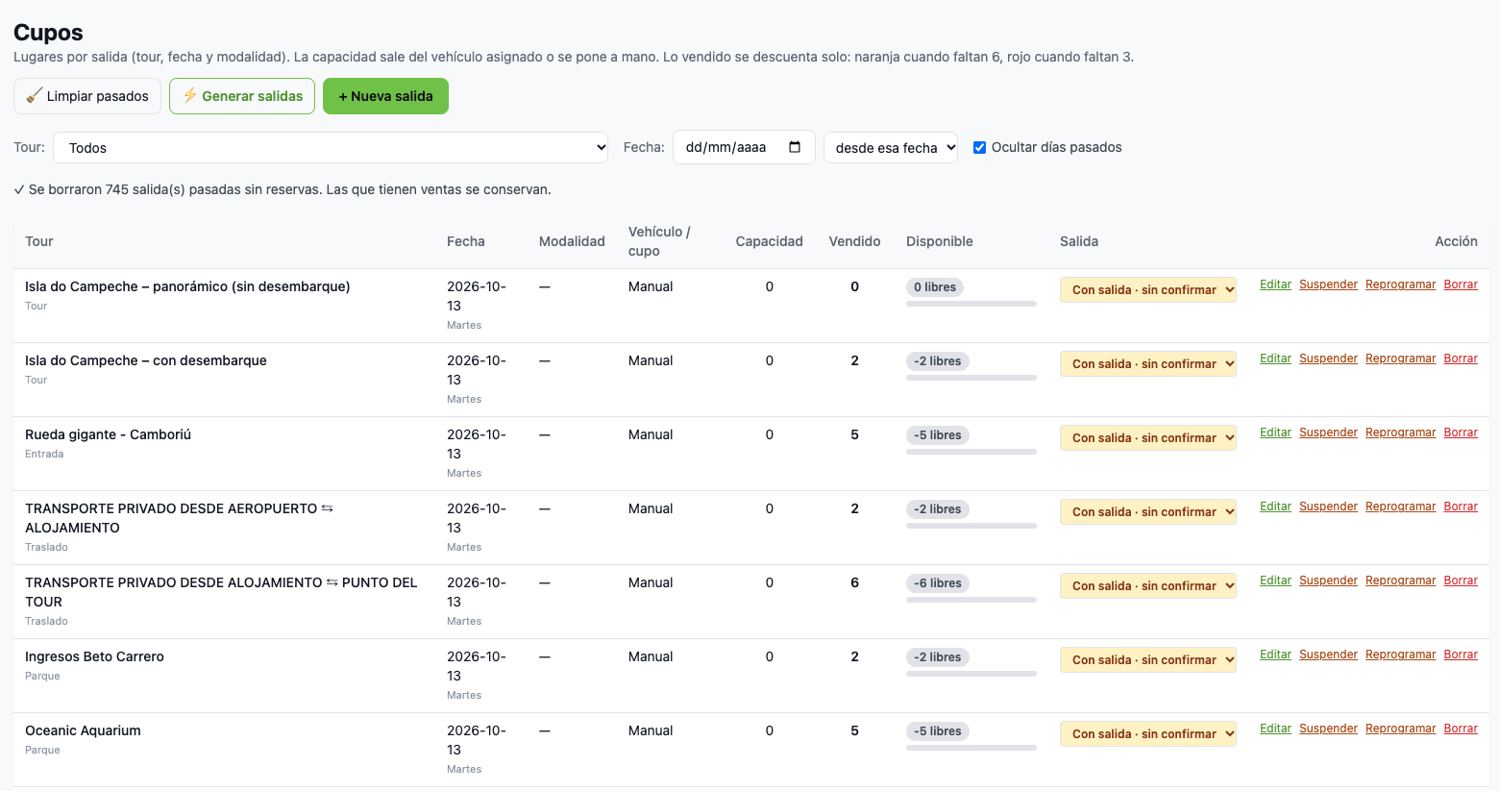
Task: Click Suspender for Ingresos Beto Carrero row
Action: [x=1328, y=654]
